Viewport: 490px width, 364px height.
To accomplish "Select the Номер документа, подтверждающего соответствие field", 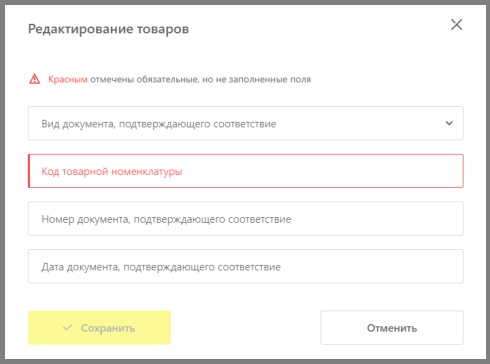I will pos(246,219).
